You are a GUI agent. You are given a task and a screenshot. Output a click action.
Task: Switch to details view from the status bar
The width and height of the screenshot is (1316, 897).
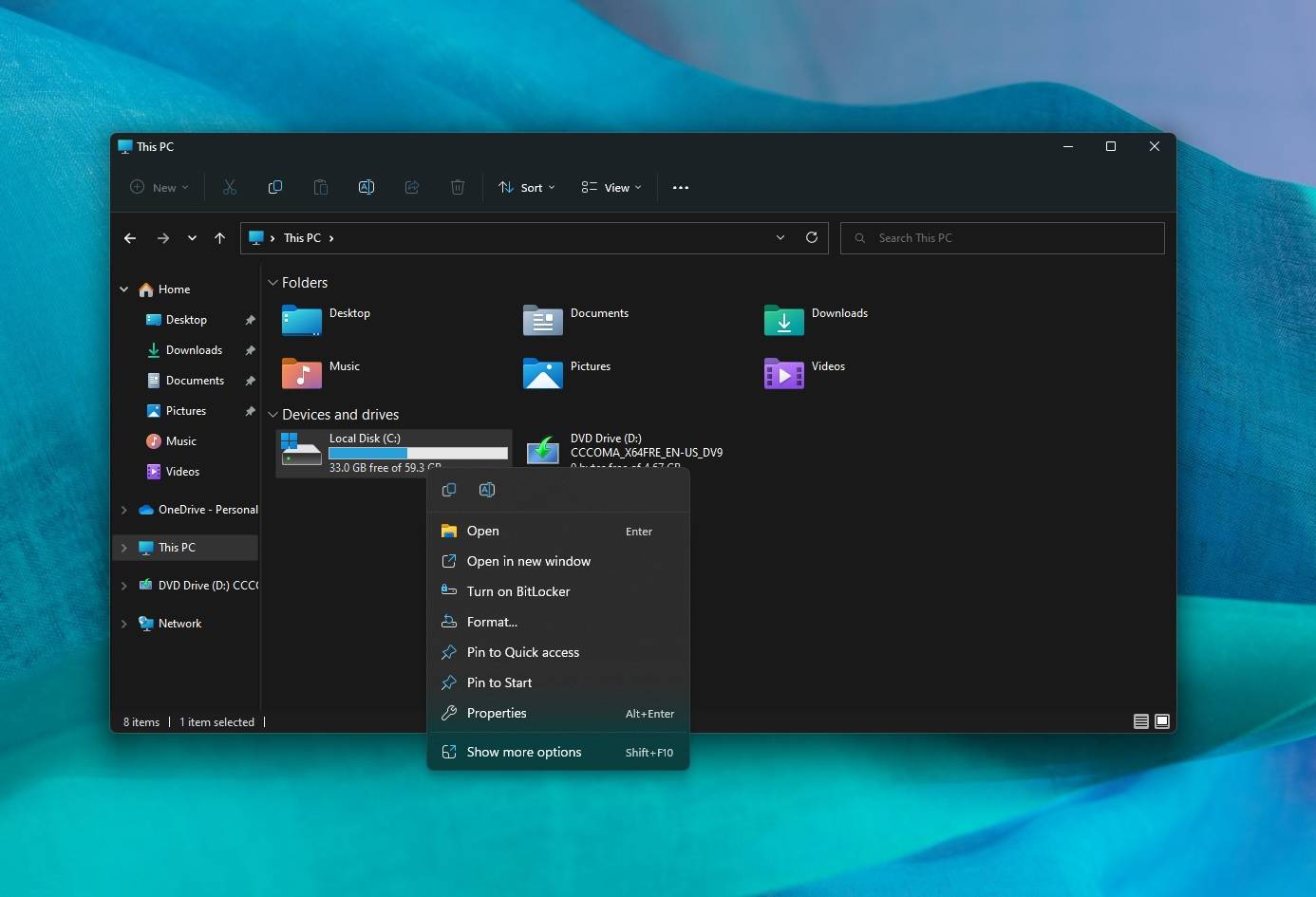tap(1140, 721)
